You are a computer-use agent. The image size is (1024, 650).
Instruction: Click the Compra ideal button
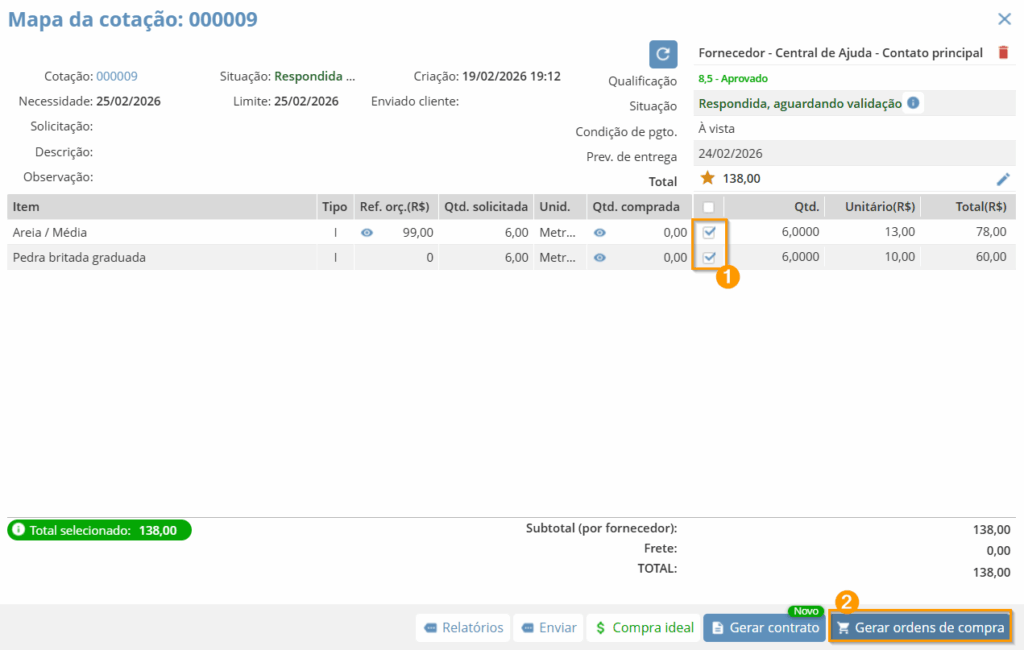click(644, 628)
